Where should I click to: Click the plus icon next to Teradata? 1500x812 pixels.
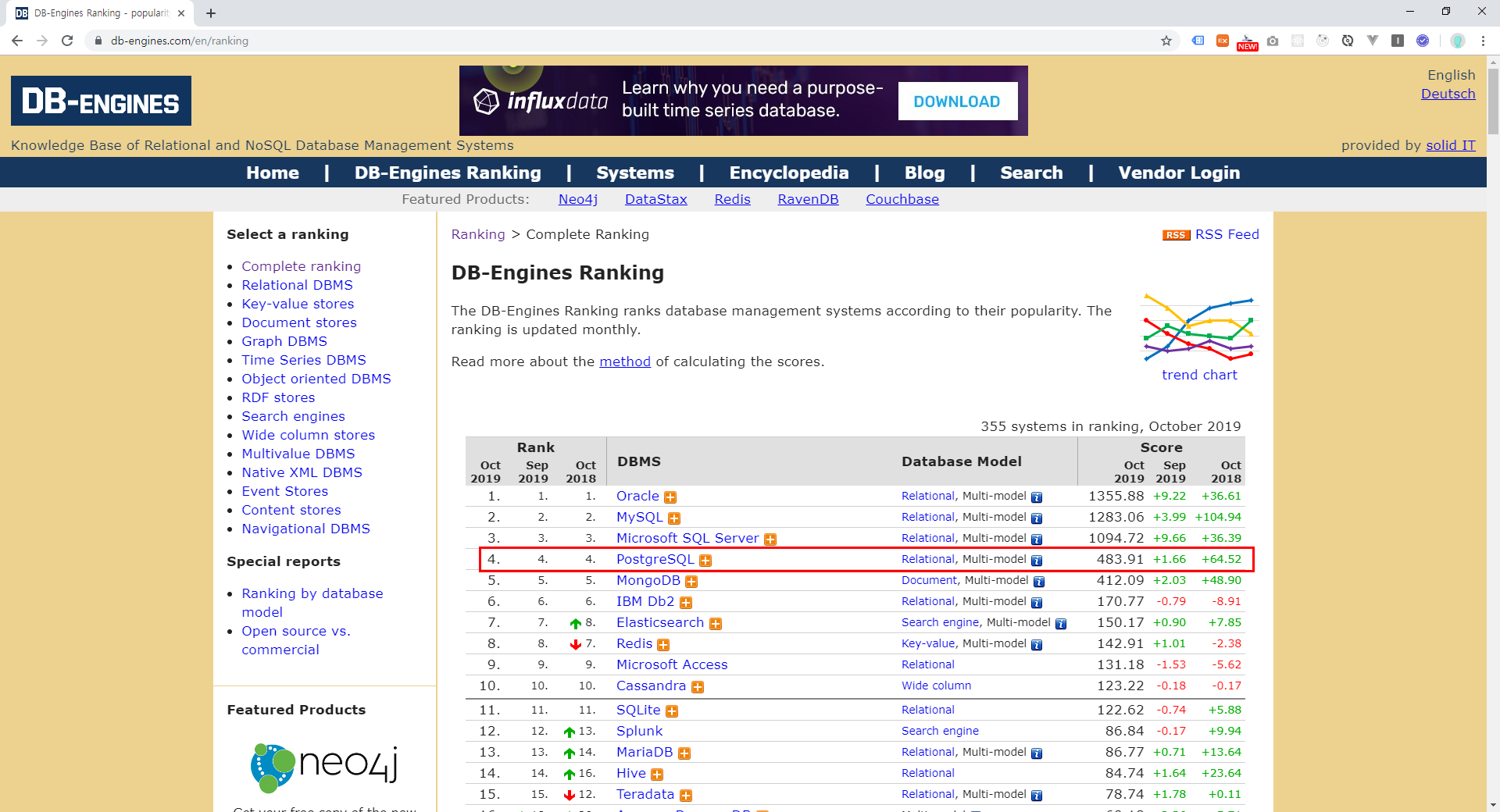pos(686,796)
